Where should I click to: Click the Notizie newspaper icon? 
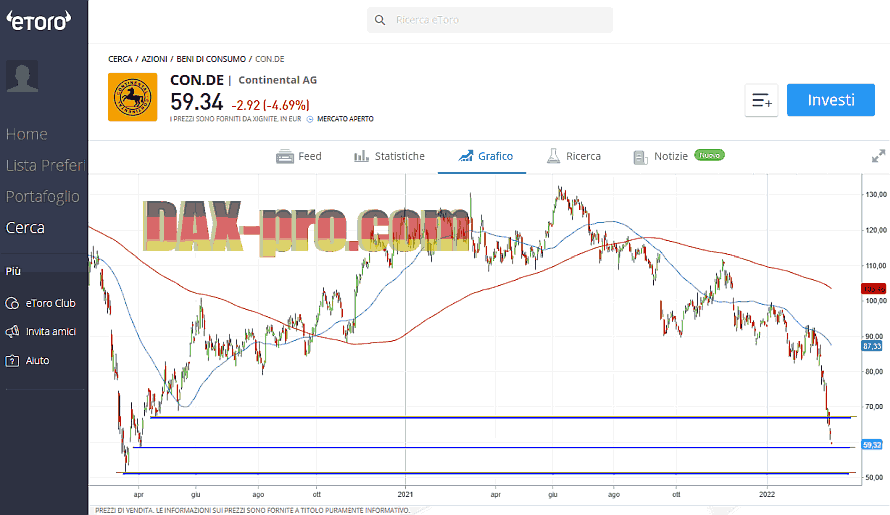coord(640,157)
